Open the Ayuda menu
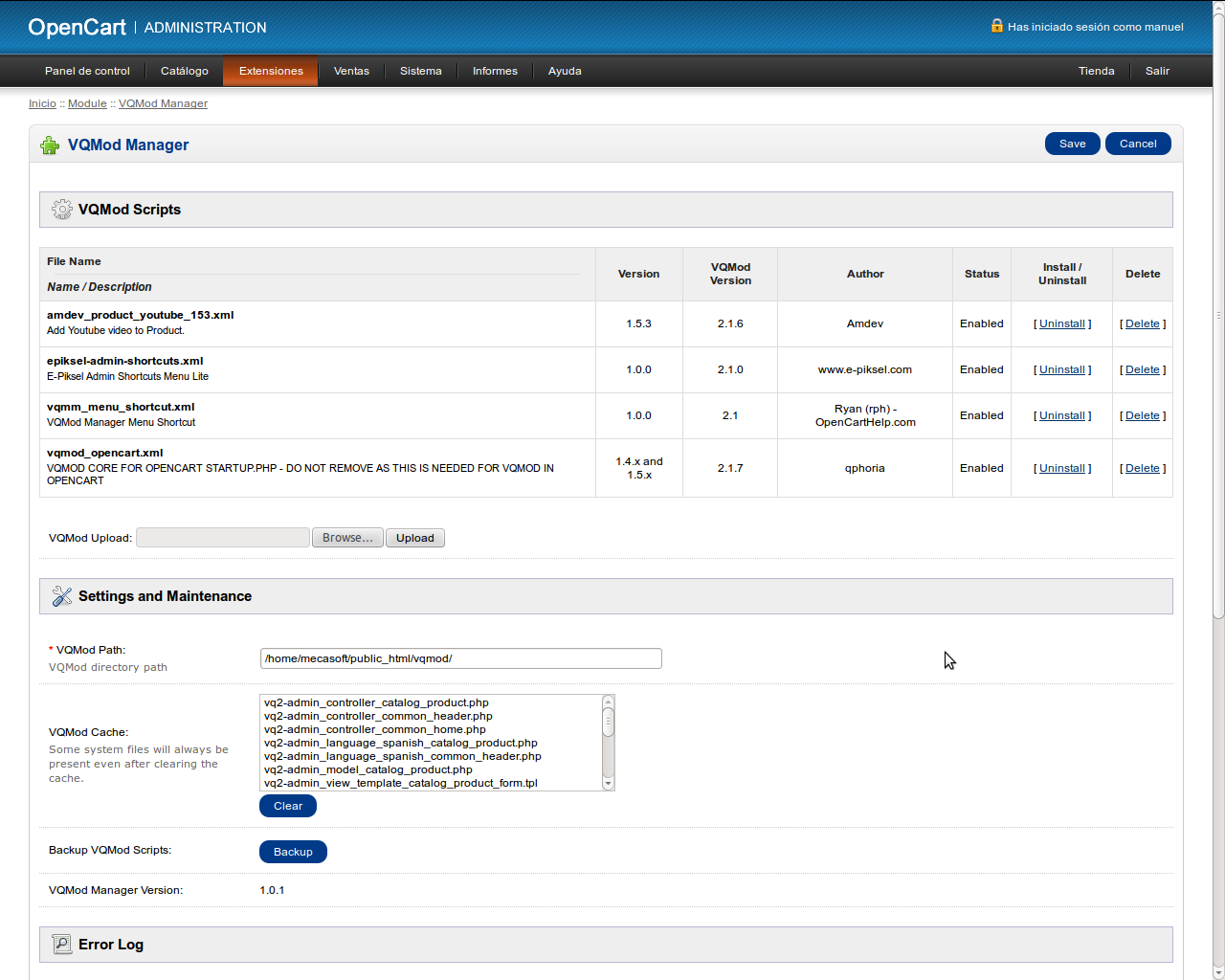Viewport: 1225px width, 980px height. (565, 71)
